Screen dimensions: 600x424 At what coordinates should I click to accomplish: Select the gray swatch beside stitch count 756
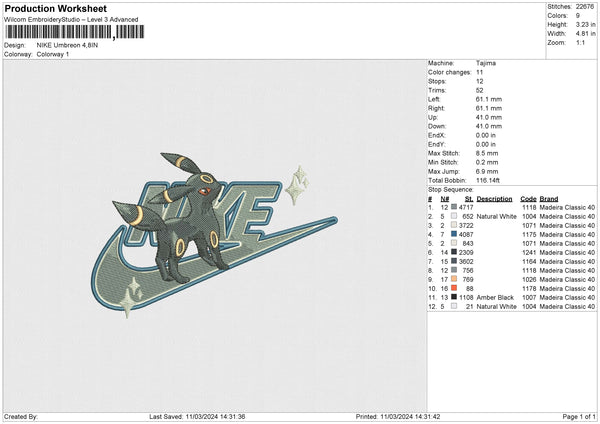(454, 270)
